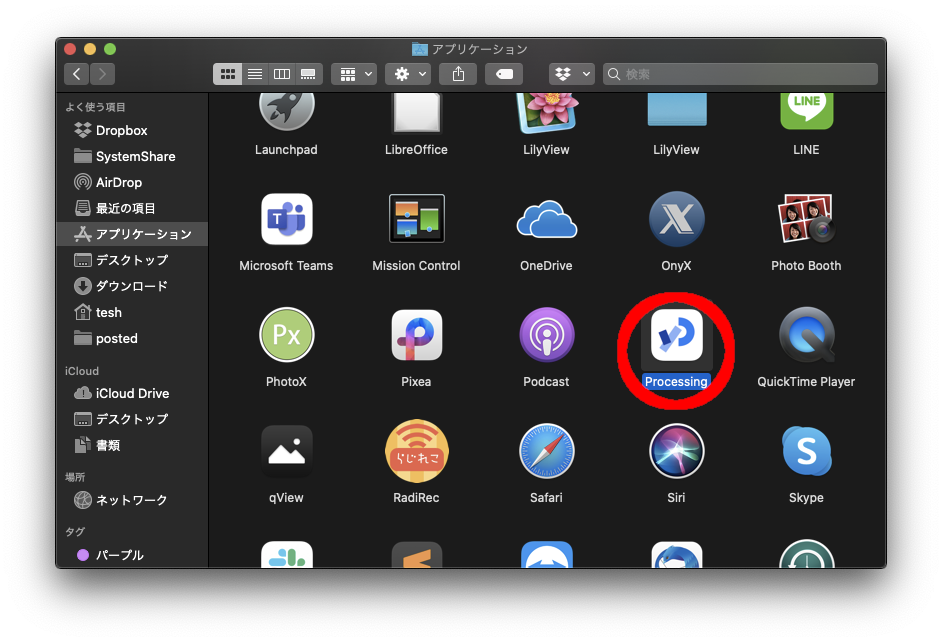Open AirDrop in the sidebar
The width and height of the screenshot is (942, 642).
tap(132, 182)
